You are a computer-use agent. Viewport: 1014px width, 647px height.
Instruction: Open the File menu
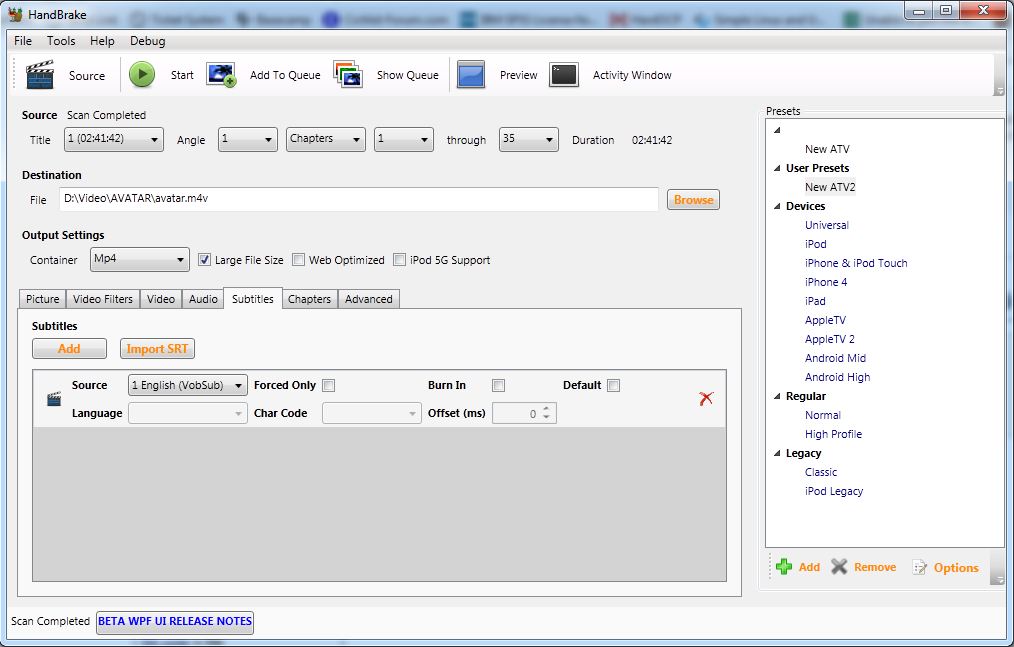23,41
